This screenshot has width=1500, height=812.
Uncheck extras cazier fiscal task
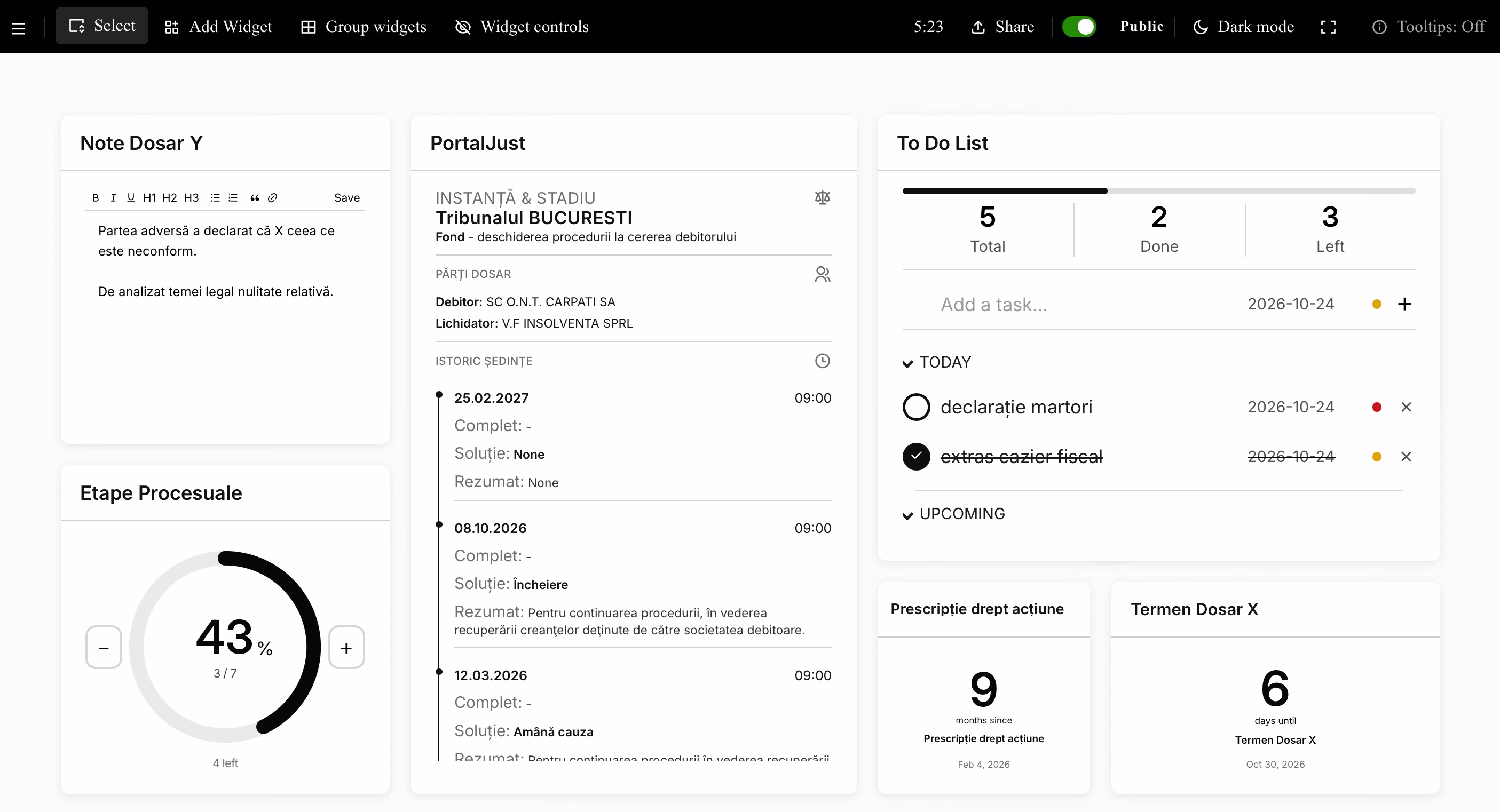(916, 457)
